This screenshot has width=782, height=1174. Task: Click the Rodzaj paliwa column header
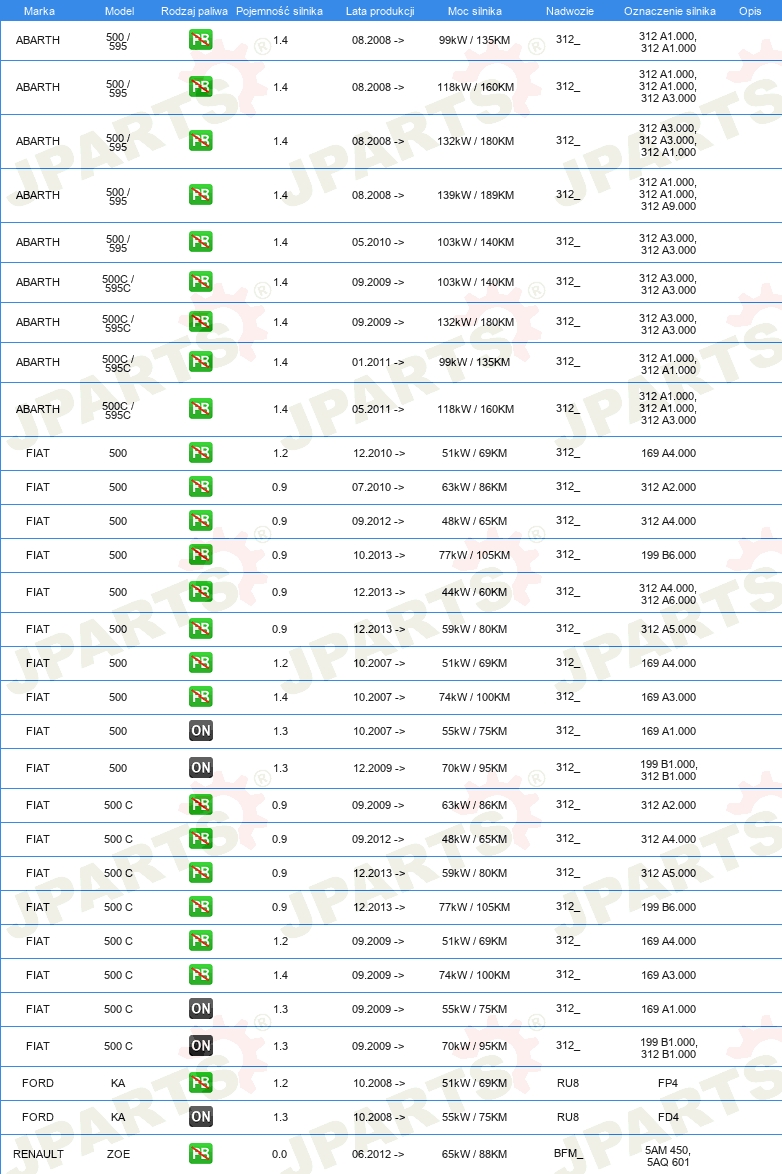click(x=194, y=11)
